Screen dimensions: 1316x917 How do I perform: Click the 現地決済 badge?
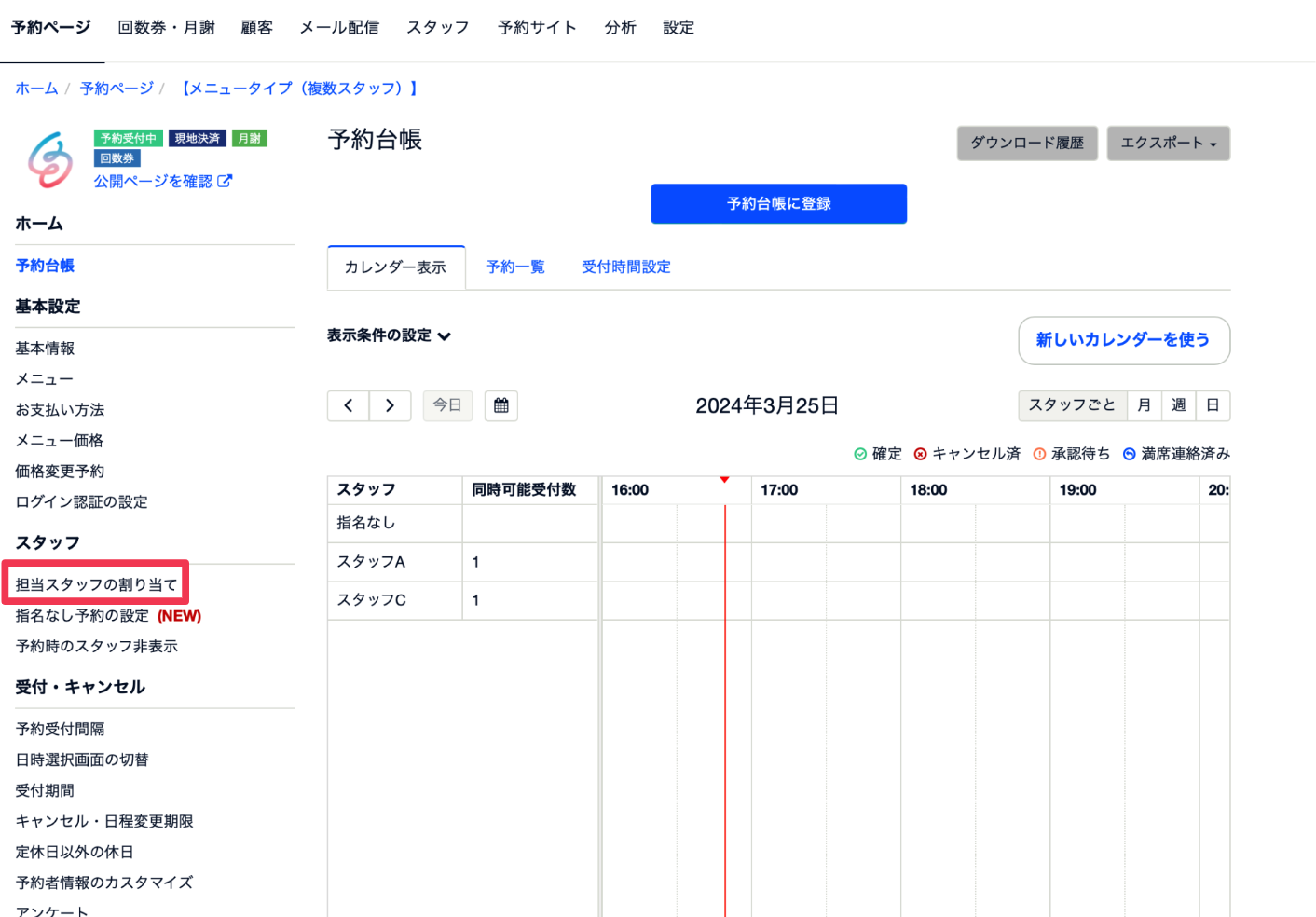click(x=198, y=138)
